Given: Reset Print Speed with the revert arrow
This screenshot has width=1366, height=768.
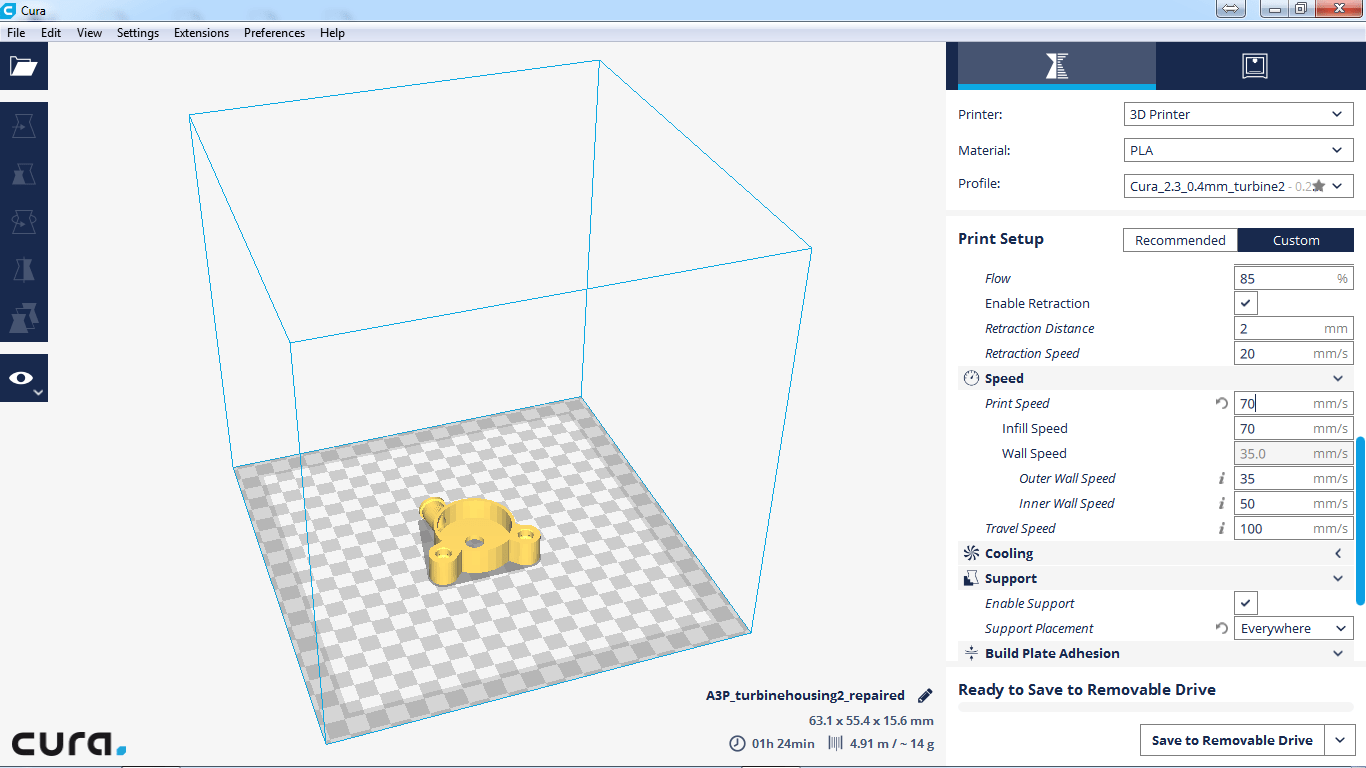Looking at the screenshot, I should pos(1221,404).
